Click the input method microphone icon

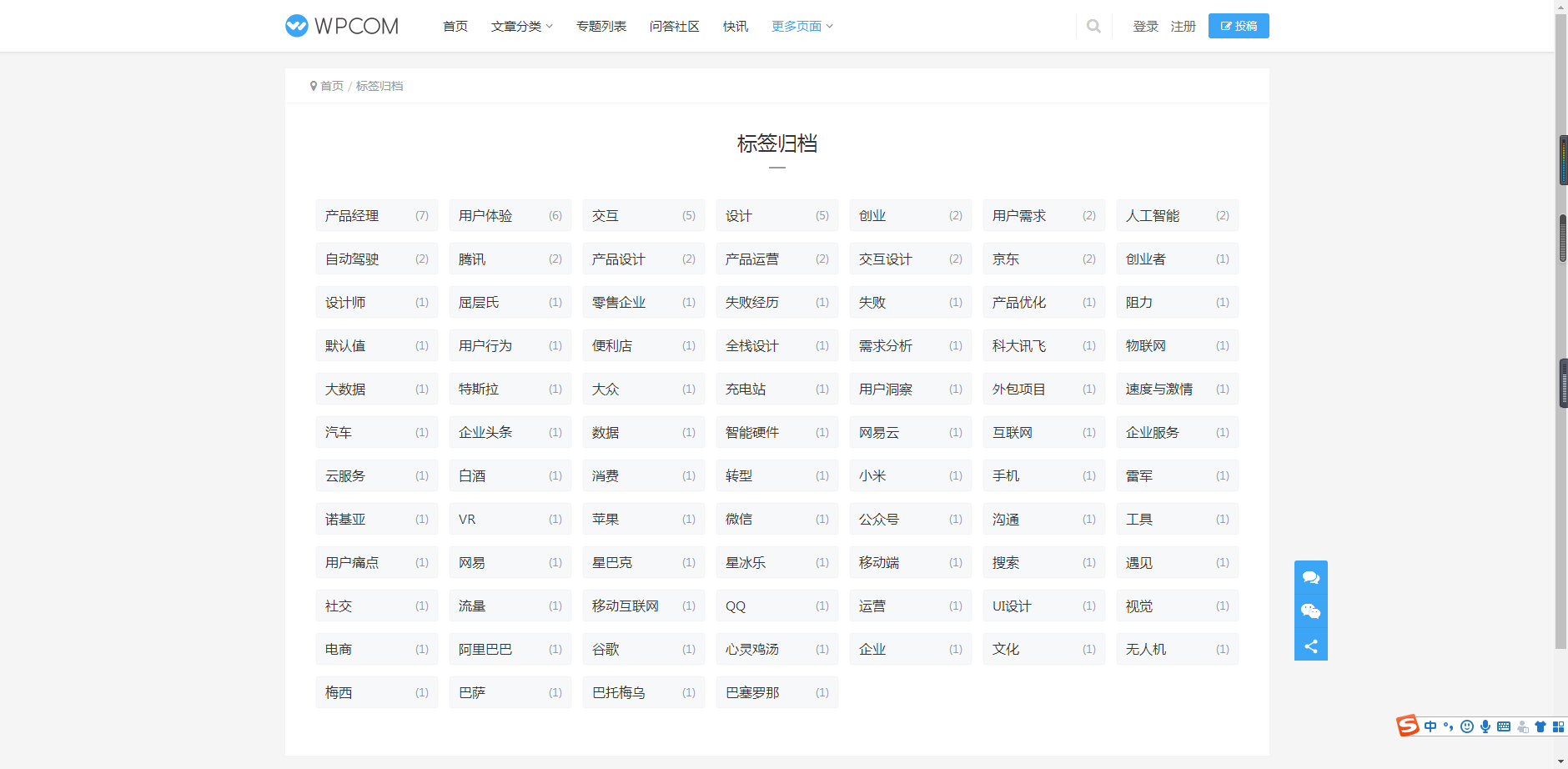point(1485,726)
